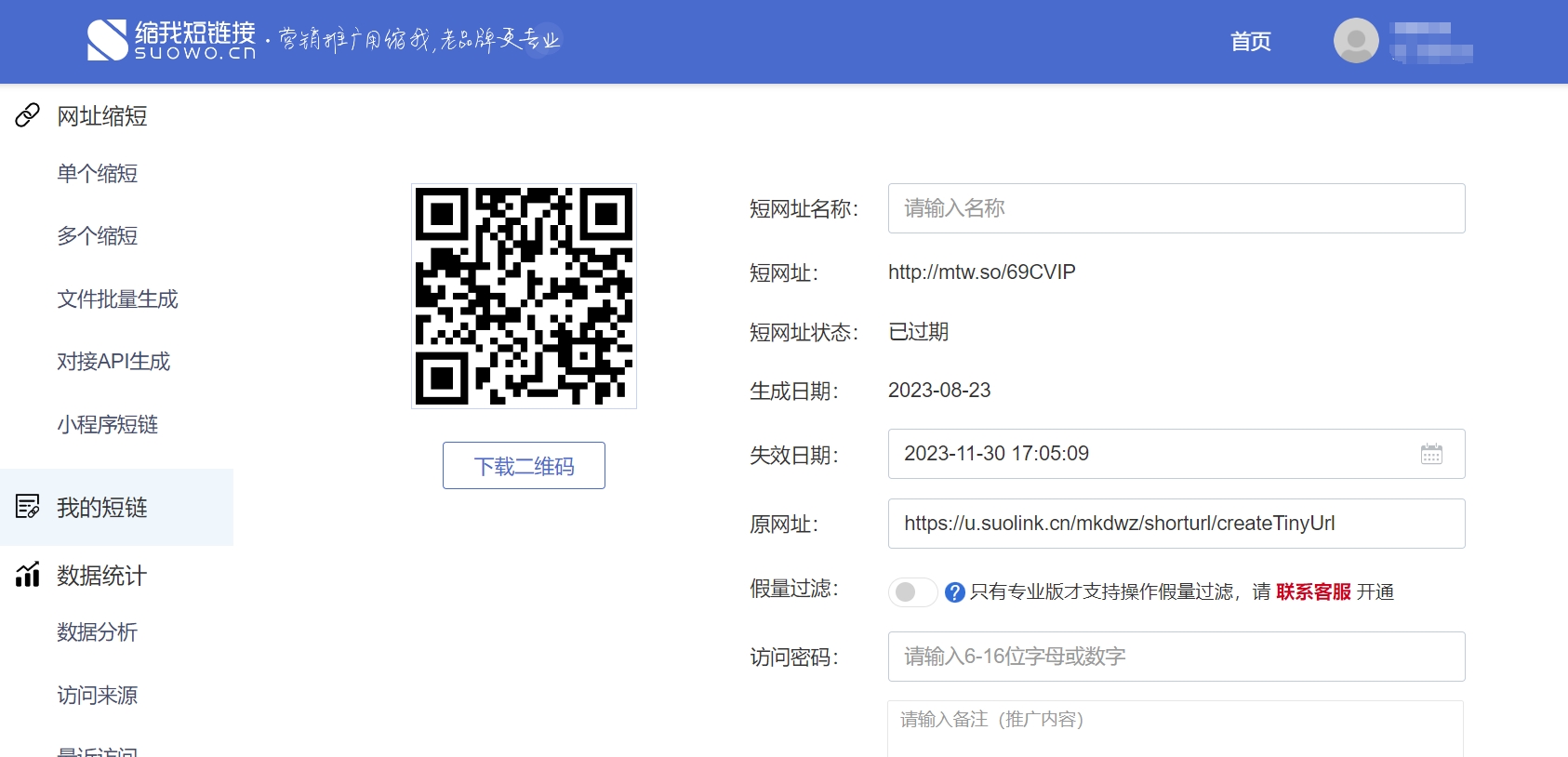Click the 原网址 URL input field

pos(1176,524)
